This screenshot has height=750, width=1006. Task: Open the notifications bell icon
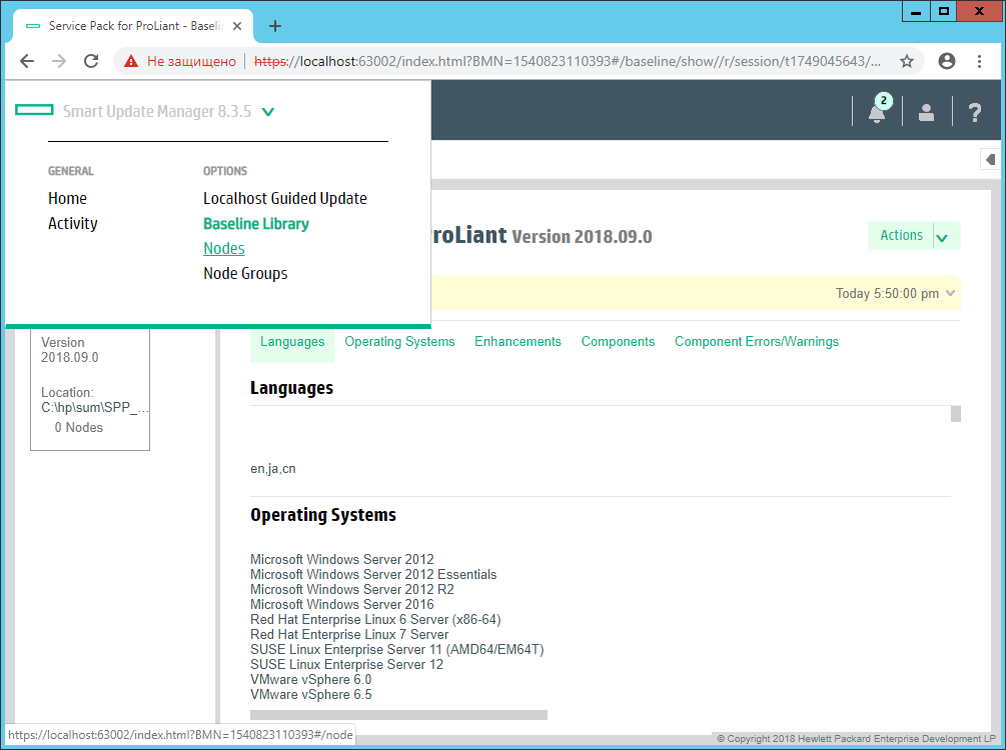click(876, 112)
